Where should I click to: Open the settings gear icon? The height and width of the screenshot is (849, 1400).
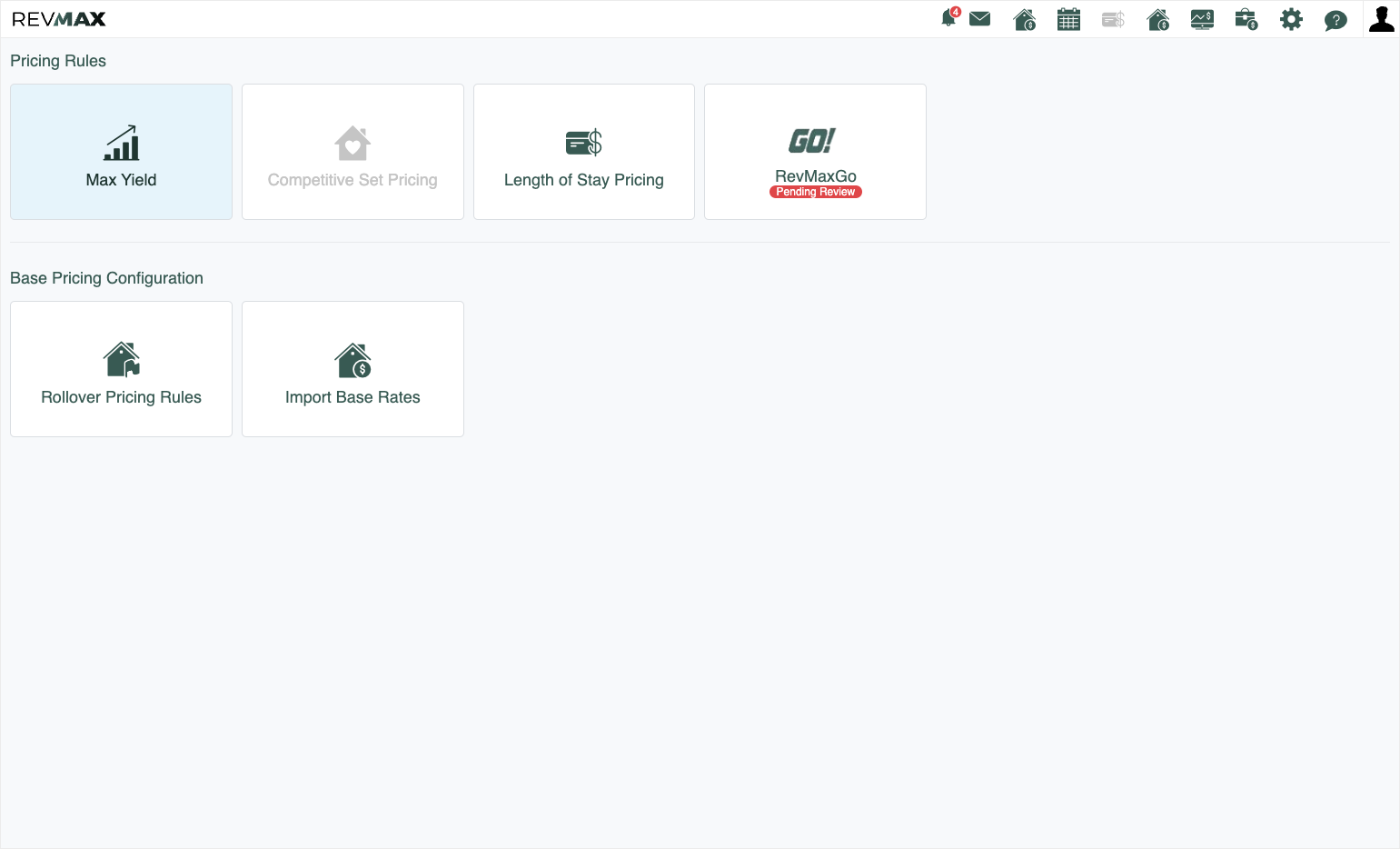(x=1291, y=19)
